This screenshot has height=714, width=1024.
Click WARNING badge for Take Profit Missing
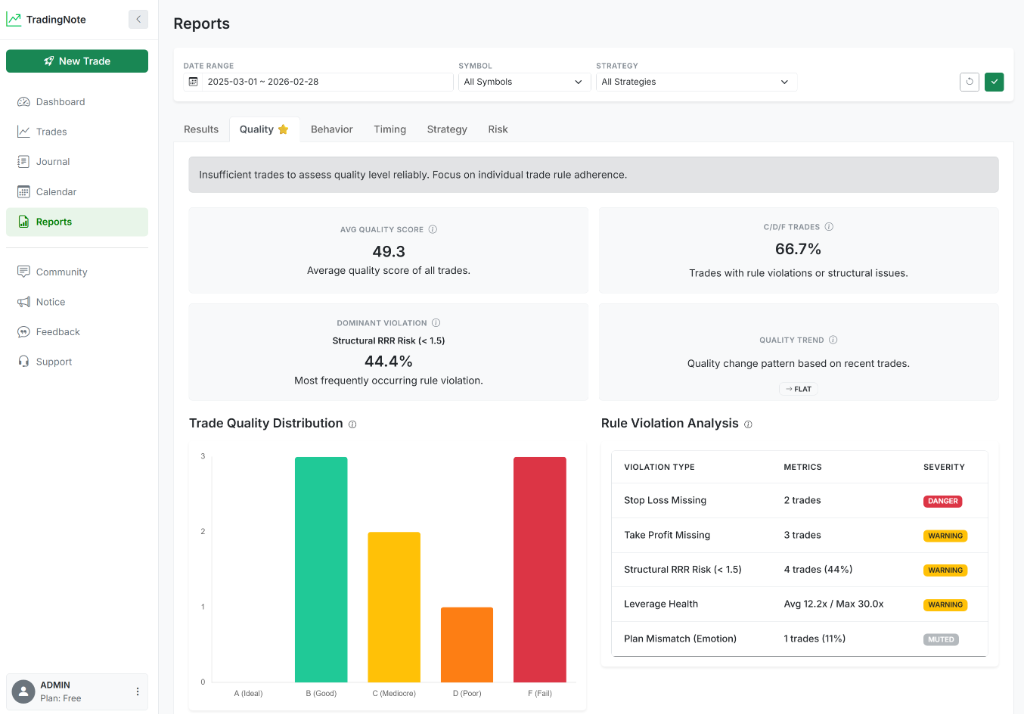[x=945, y=536]
